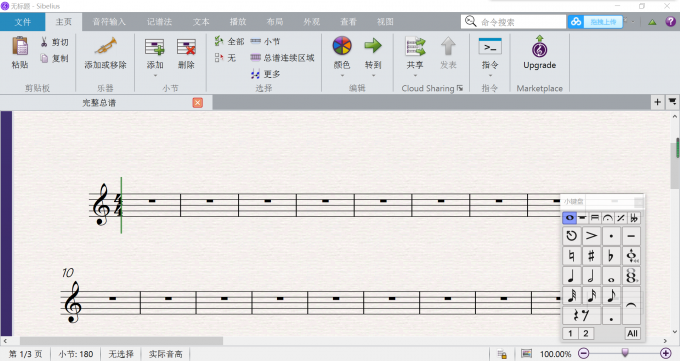Viewport: 680px width, 361px height.
Task: Click the Paste (粘贴) clipboard icon
Action: click(20, 46)
